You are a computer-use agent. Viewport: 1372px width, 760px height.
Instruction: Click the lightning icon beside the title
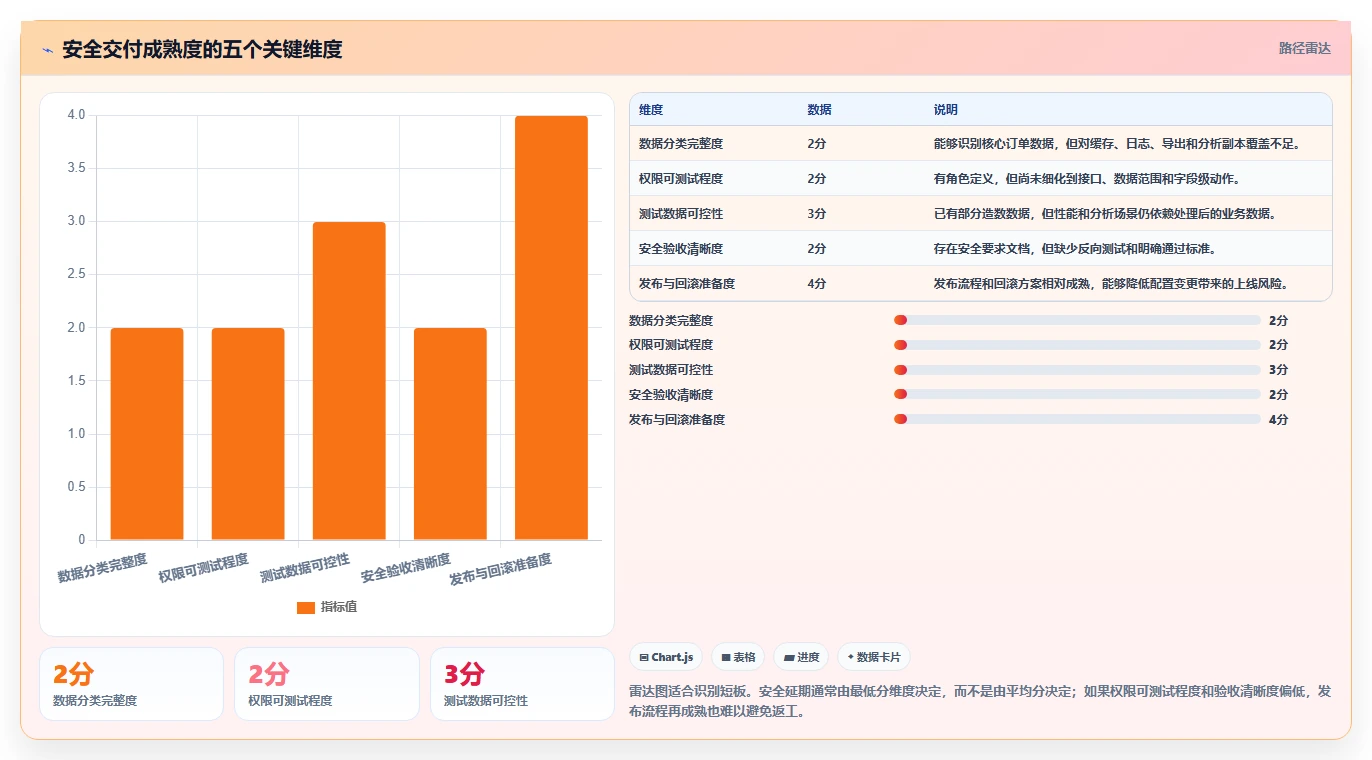47,50
